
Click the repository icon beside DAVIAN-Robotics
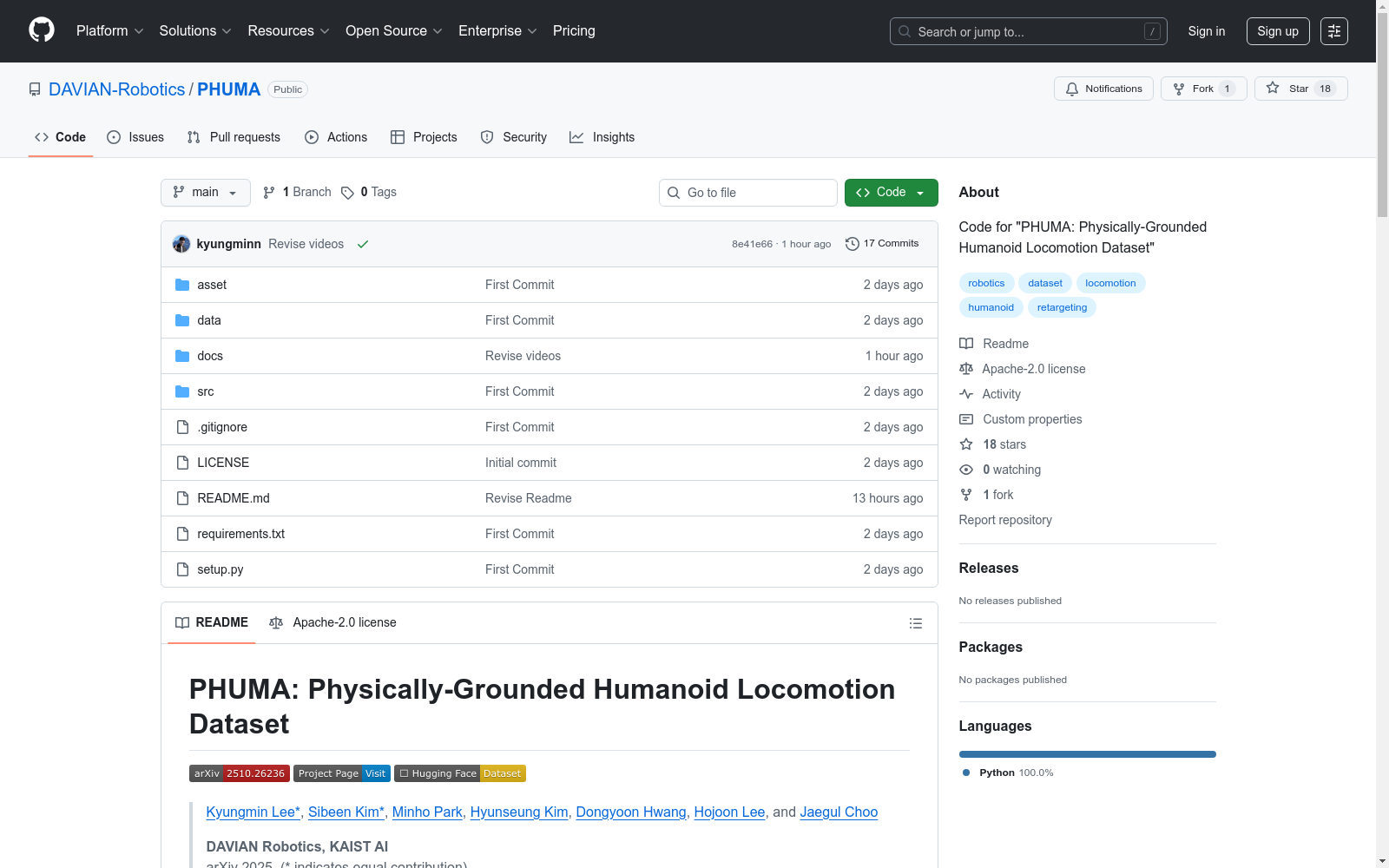coord(35,89)
